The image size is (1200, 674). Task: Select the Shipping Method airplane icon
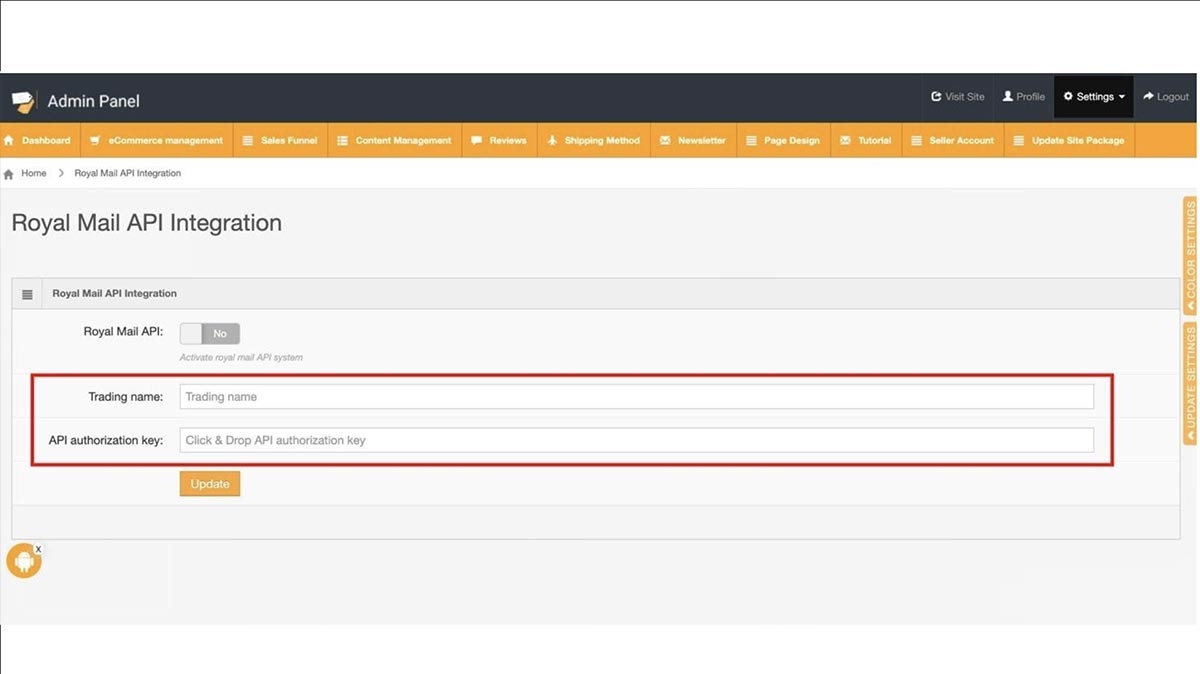coord(553,140)
